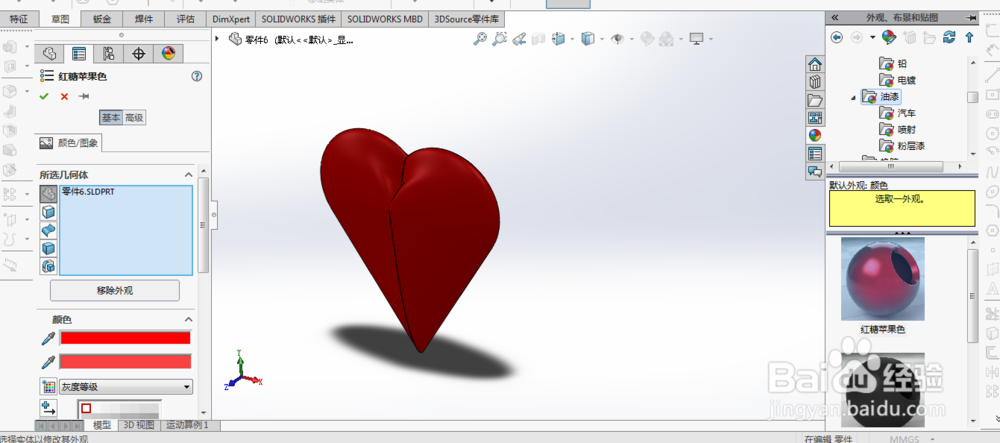The image size is (1000, 443).
Task: Click the 移除外观 button
Action: click(115, 291)
